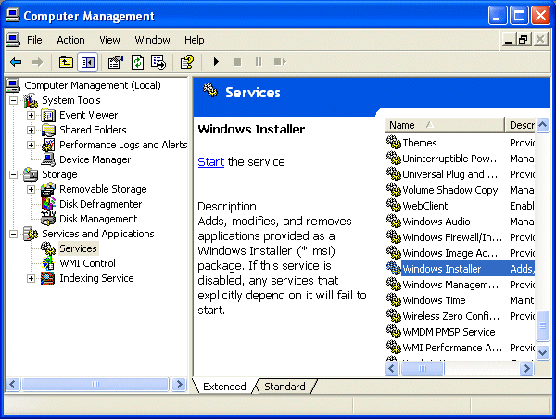Select Services in the tree
556x419 pixels.
pos(78,248)
